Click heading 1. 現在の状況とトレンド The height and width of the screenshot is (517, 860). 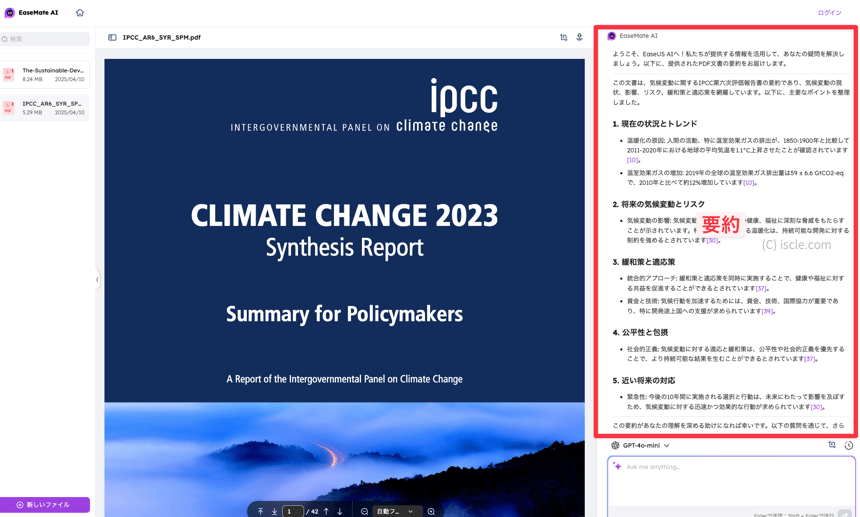654,124
